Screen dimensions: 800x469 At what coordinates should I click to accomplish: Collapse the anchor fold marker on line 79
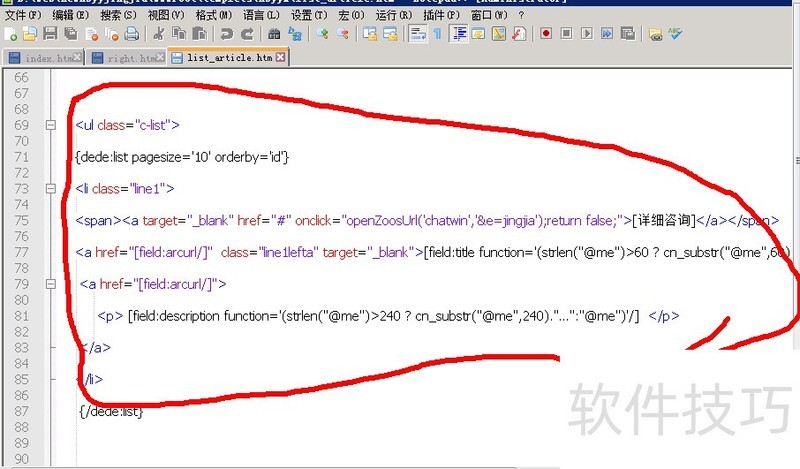(x=51, y=284)
